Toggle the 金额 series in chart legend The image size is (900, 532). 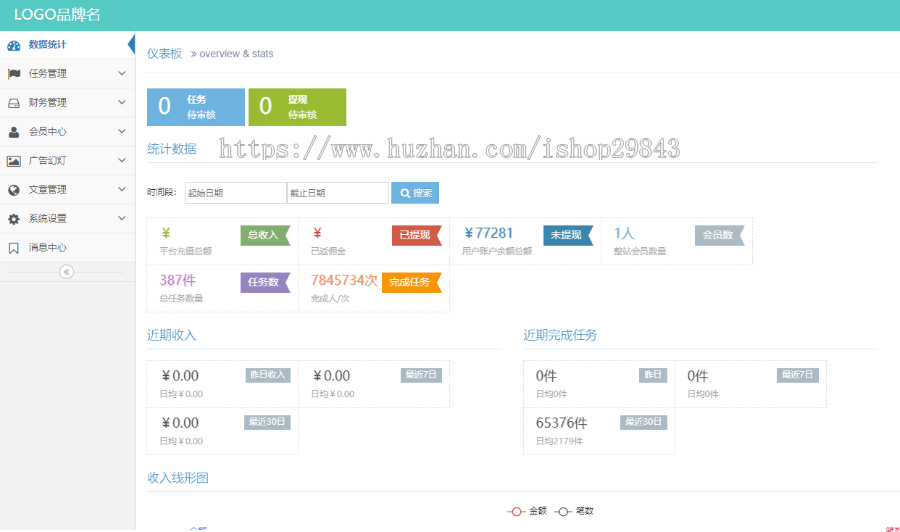point(527,511)
